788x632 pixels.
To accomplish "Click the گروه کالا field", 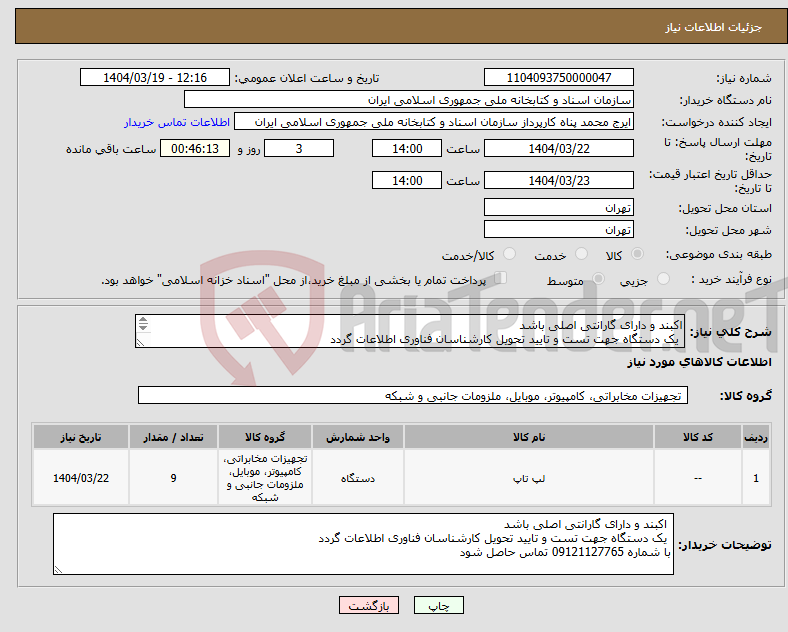I will (413, 395).
